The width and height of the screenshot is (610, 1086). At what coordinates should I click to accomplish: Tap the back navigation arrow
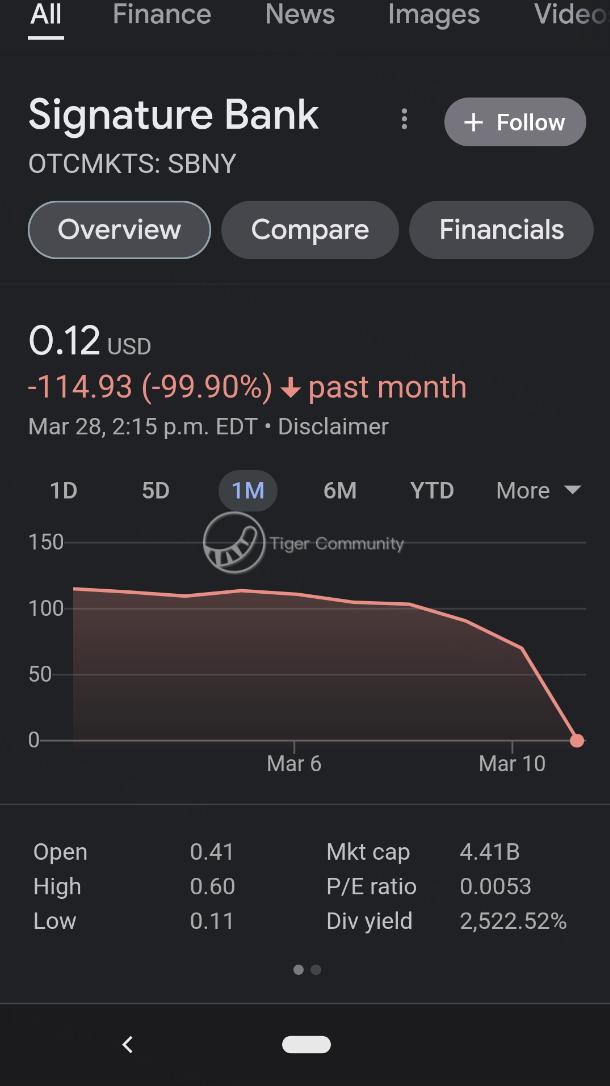tap(127, 1043)
